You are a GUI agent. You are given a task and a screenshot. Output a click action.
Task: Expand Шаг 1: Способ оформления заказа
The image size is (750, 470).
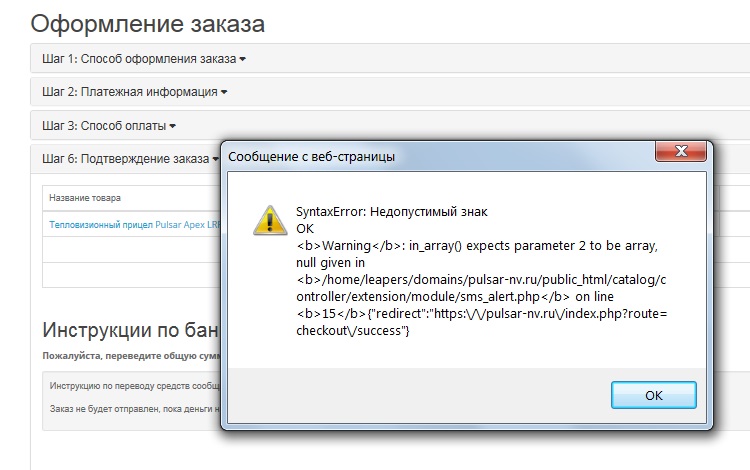(143, 59)
